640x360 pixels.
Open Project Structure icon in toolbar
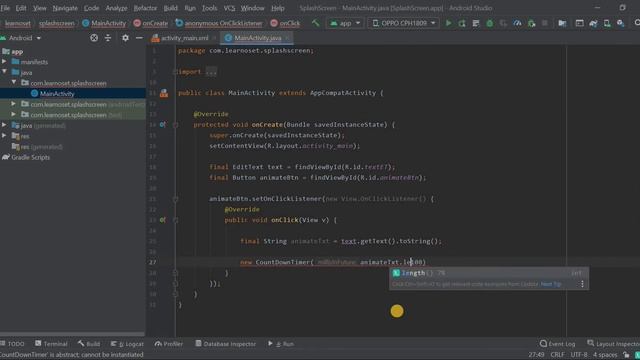562,23
